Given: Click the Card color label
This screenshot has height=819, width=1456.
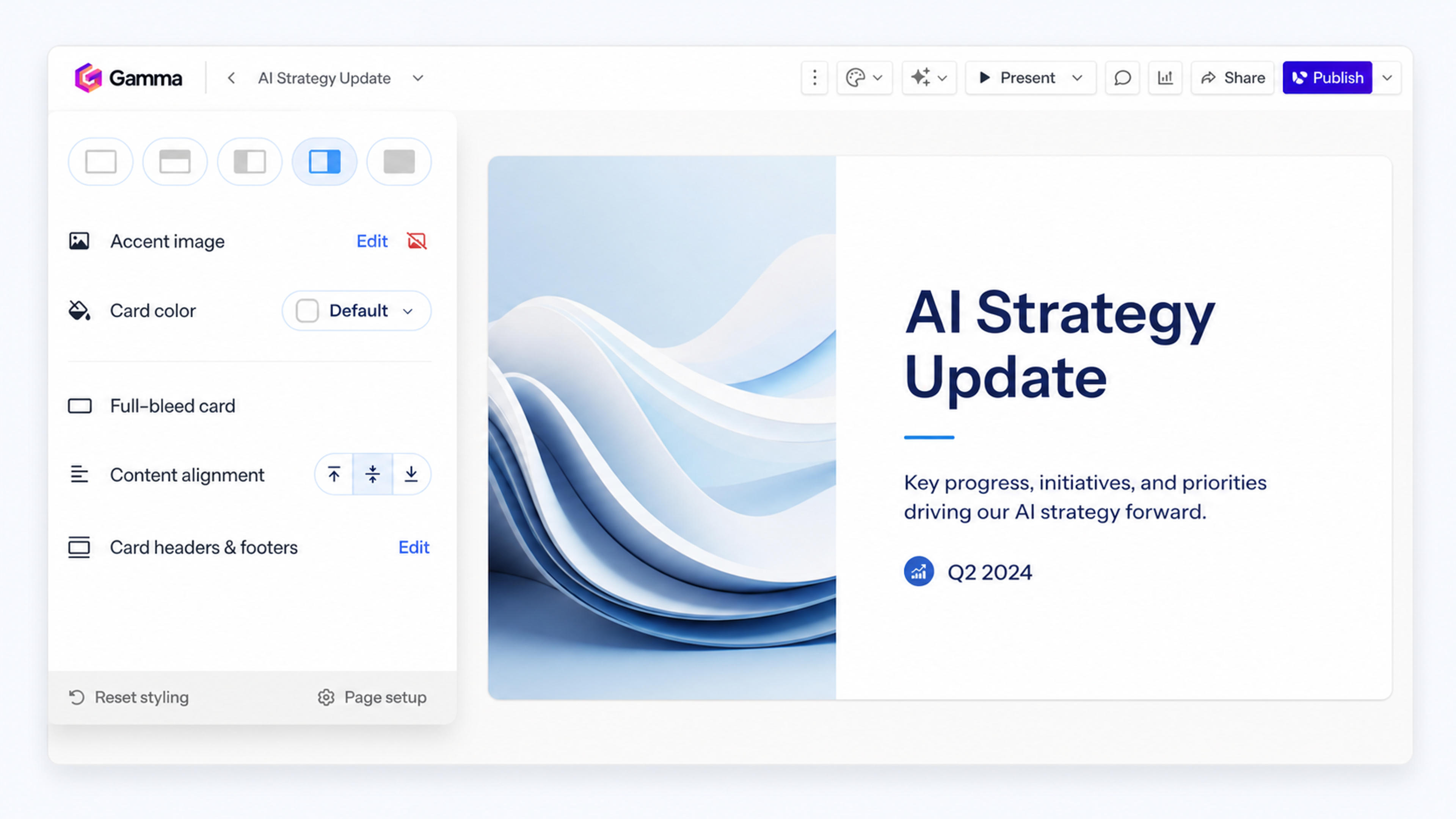Looking at the screenshot, I should 152,311.
